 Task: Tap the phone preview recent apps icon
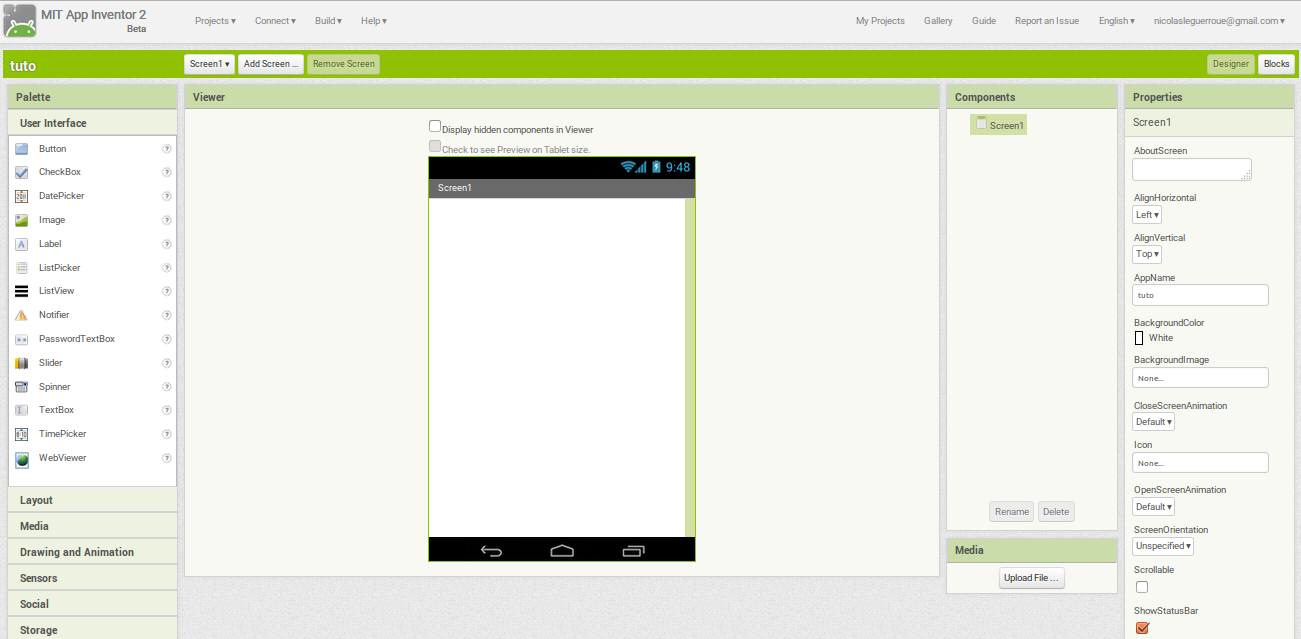coord(634,550)
